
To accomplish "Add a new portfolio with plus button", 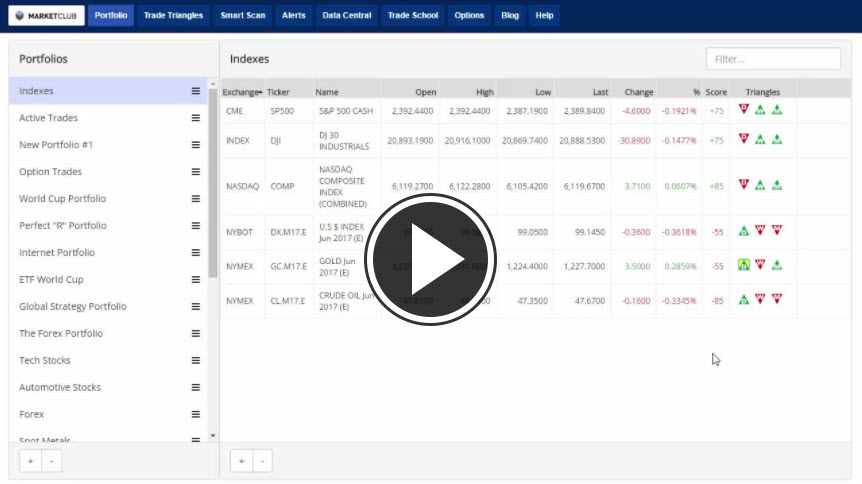I will [30, 461].
